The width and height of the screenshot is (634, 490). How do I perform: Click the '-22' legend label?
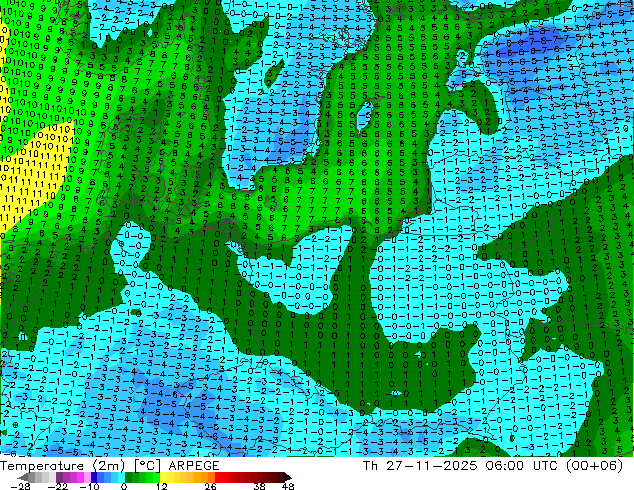coord(57,486)
